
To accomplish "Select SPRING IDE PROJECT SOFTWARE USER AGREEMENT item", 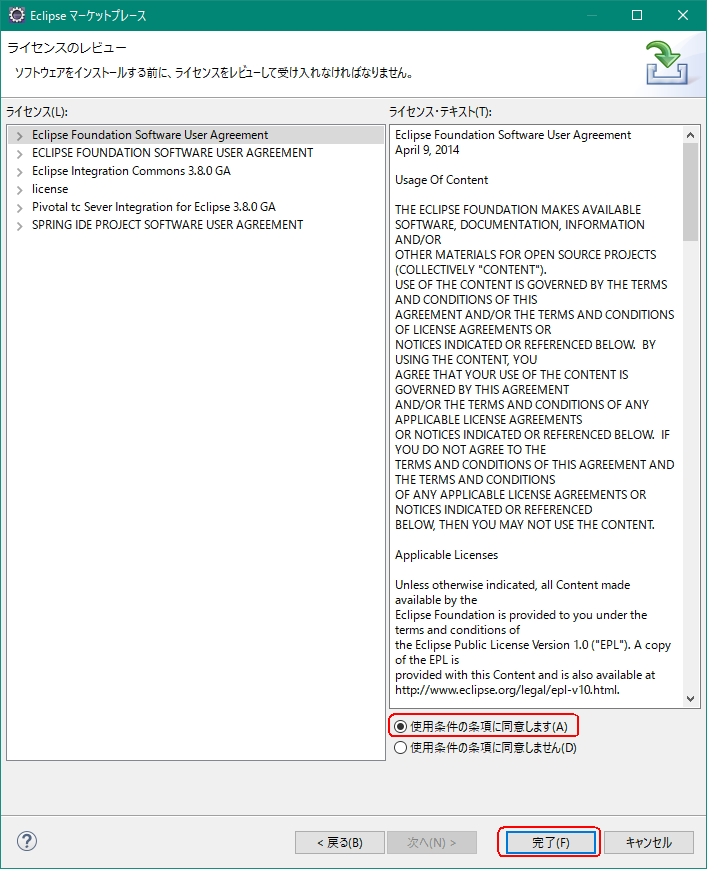I will point(167,224).
